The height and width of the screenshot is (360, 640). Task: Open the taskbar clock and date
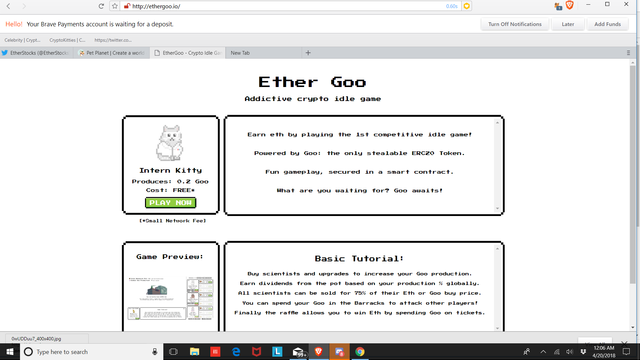point(604,351)
